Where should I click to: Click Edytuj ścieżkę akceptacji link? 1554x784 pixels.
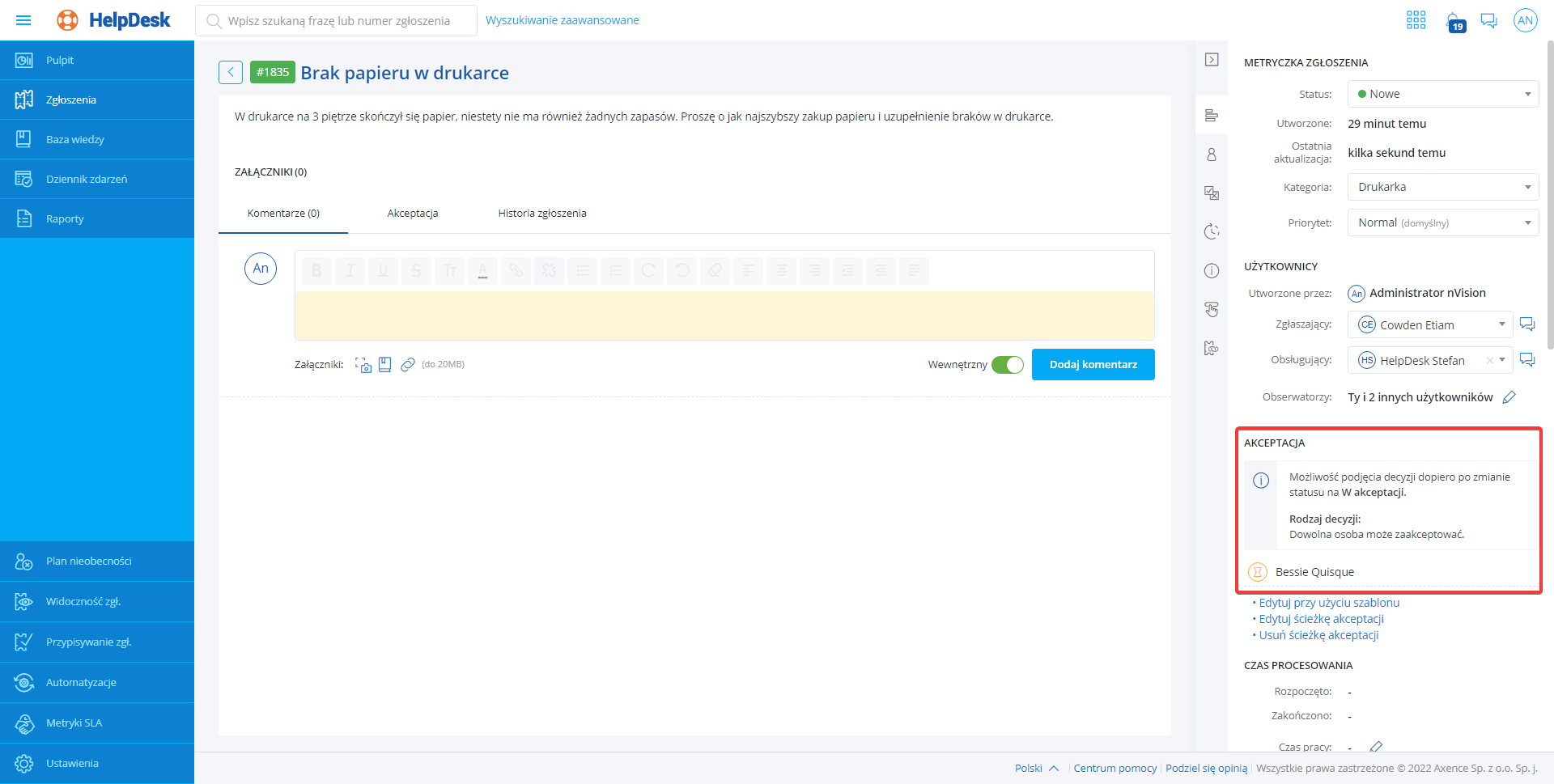(x=1321, y=619)
